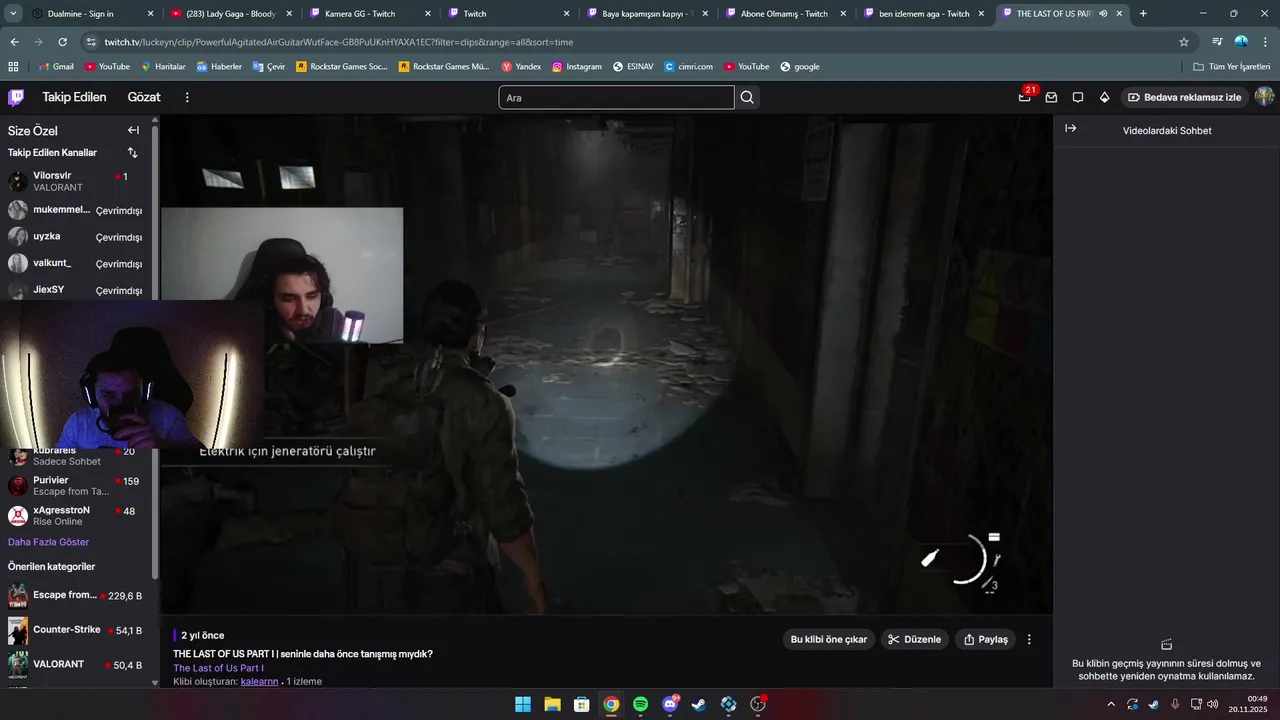Show hidden system tray icons
Screen dimensions: 1280x720
[1110, 704]
